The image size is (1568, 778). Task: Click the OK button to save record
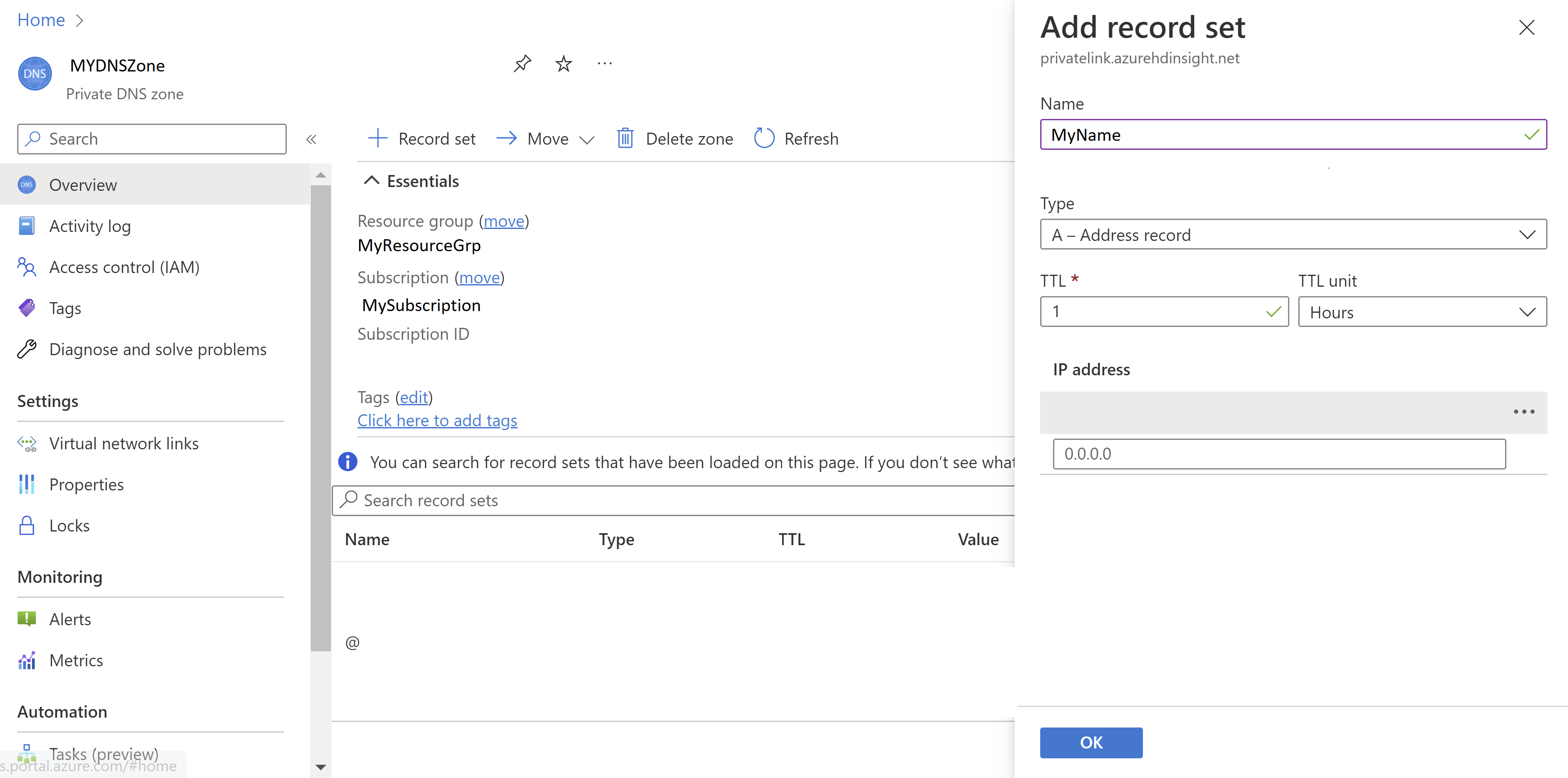[x=1091, y=742]
